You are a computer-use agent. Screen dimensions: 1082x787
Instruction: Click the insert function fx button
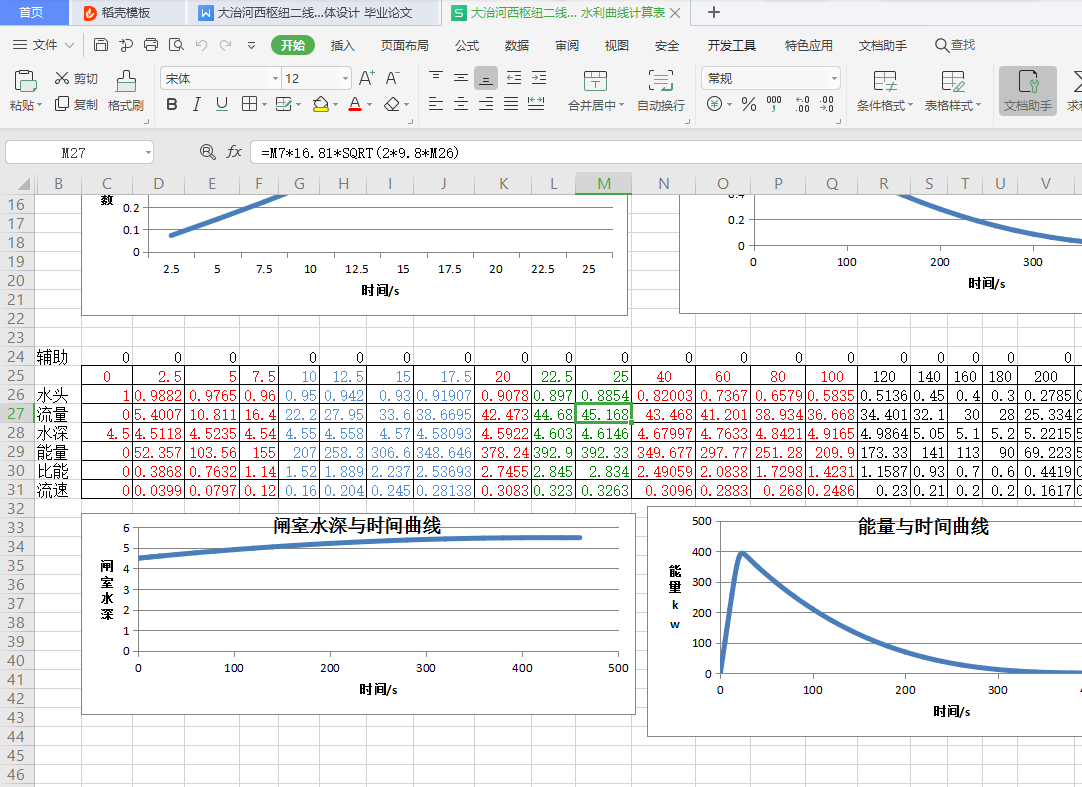tap(234, 152)
